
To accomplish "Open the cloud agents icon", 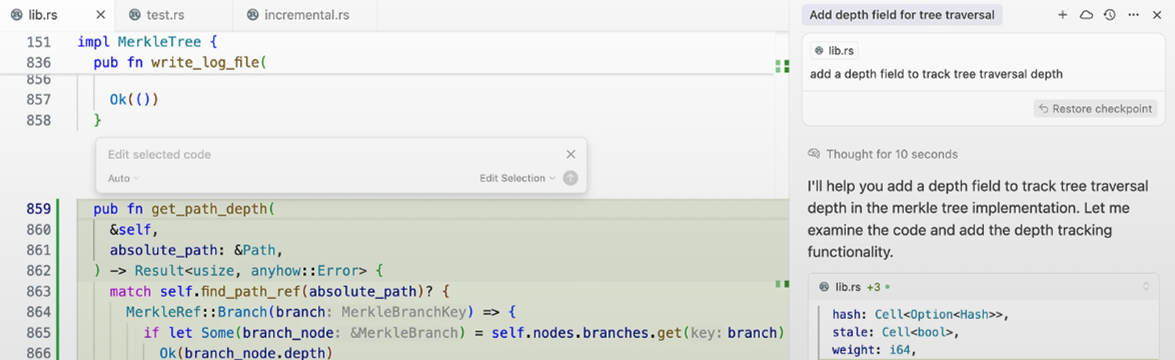I will [1086, 15].
